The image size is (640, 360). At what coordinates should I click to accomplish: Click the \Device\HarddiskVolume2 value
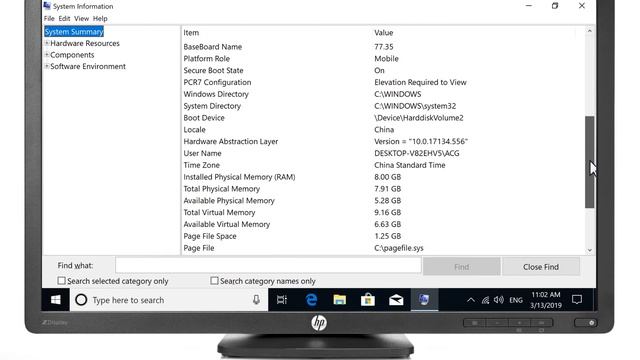click(419, 118)
